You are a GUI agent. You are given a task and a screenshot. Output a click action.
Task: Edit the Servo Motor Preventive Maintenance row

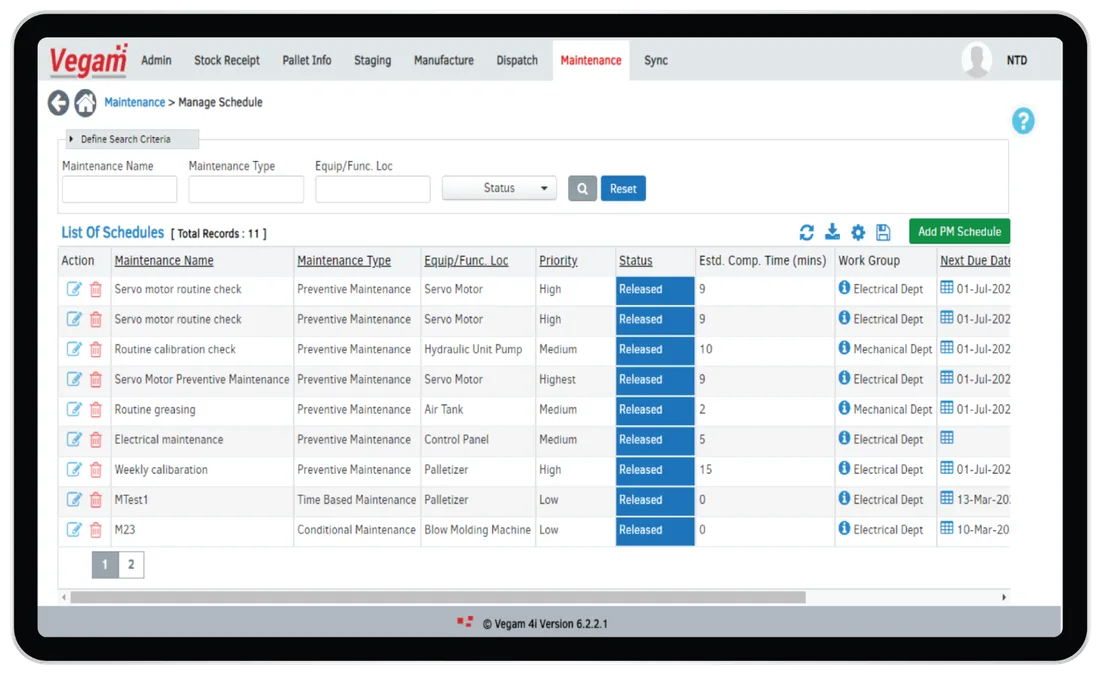(x=74, y=379)
